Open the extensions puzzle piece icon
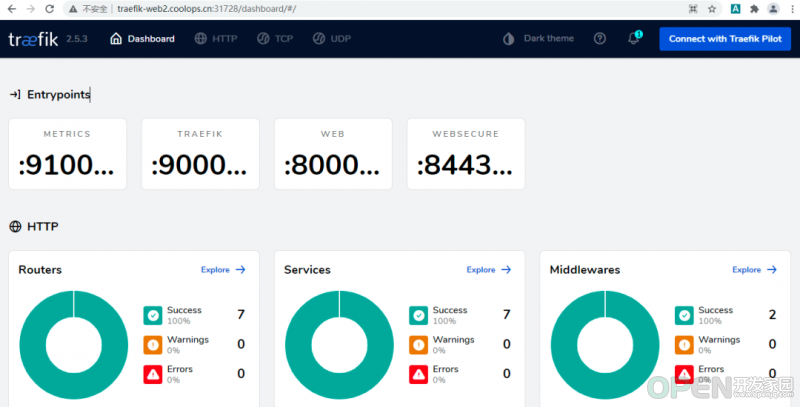The height and width of the screenshot is (407, 800). 754,9
